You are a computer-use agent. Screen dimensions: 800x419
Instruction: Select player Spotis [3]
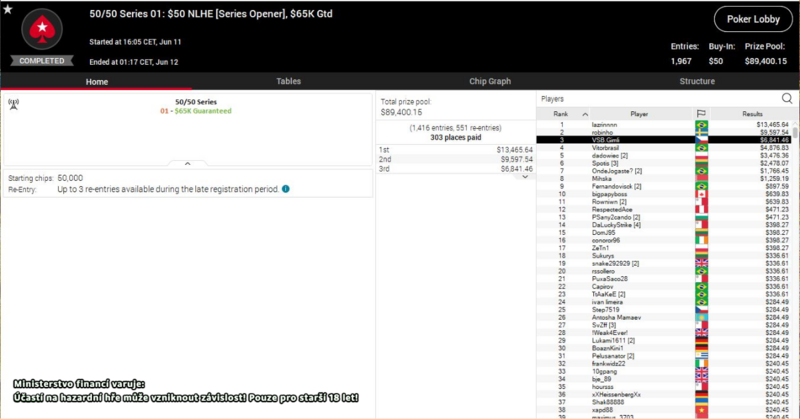pos(605,163)
